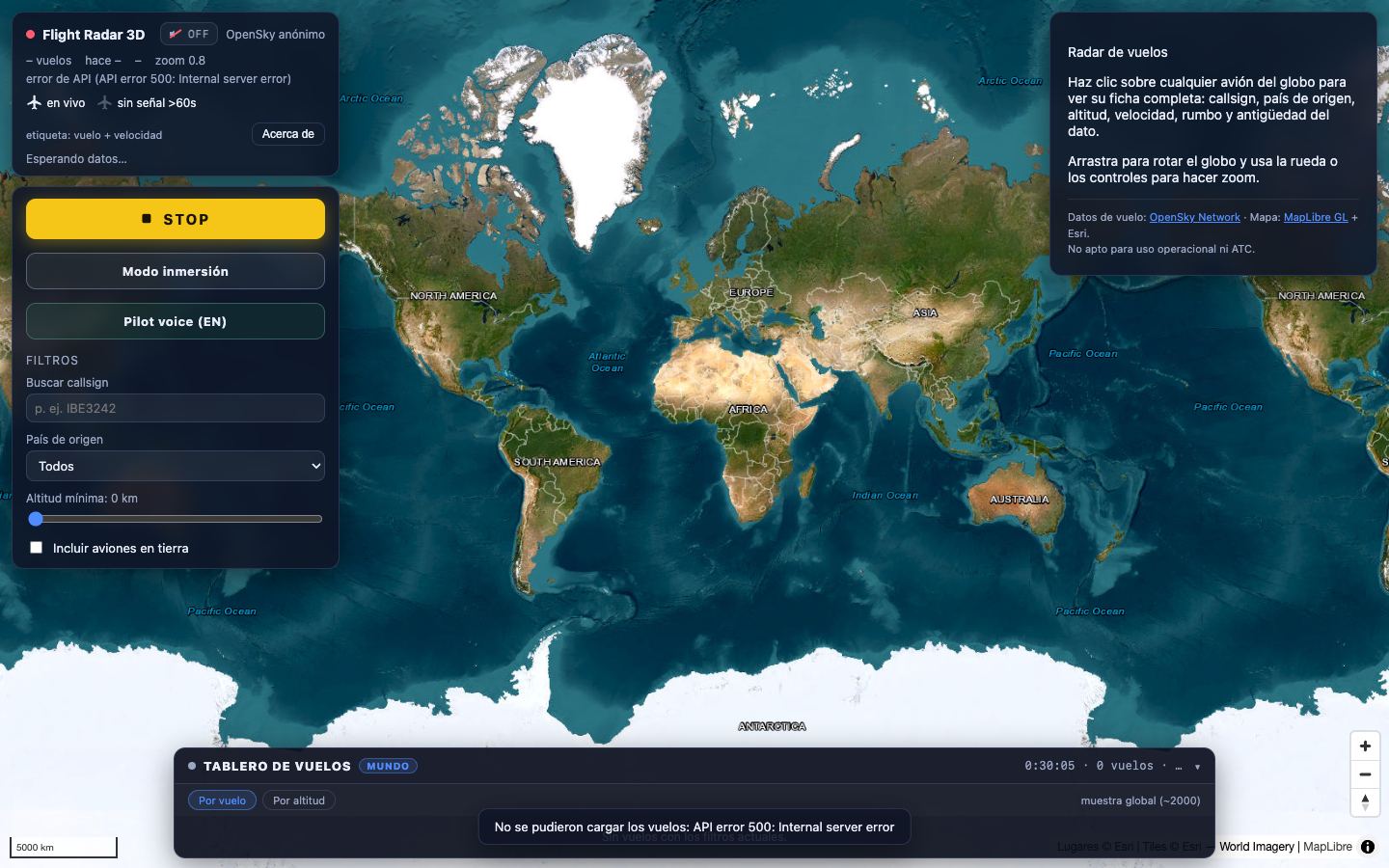Image resolution: width=1389 pixels, height=868 pixels.
Task: Follow the OpenSky Network link
Action: 1194,217
